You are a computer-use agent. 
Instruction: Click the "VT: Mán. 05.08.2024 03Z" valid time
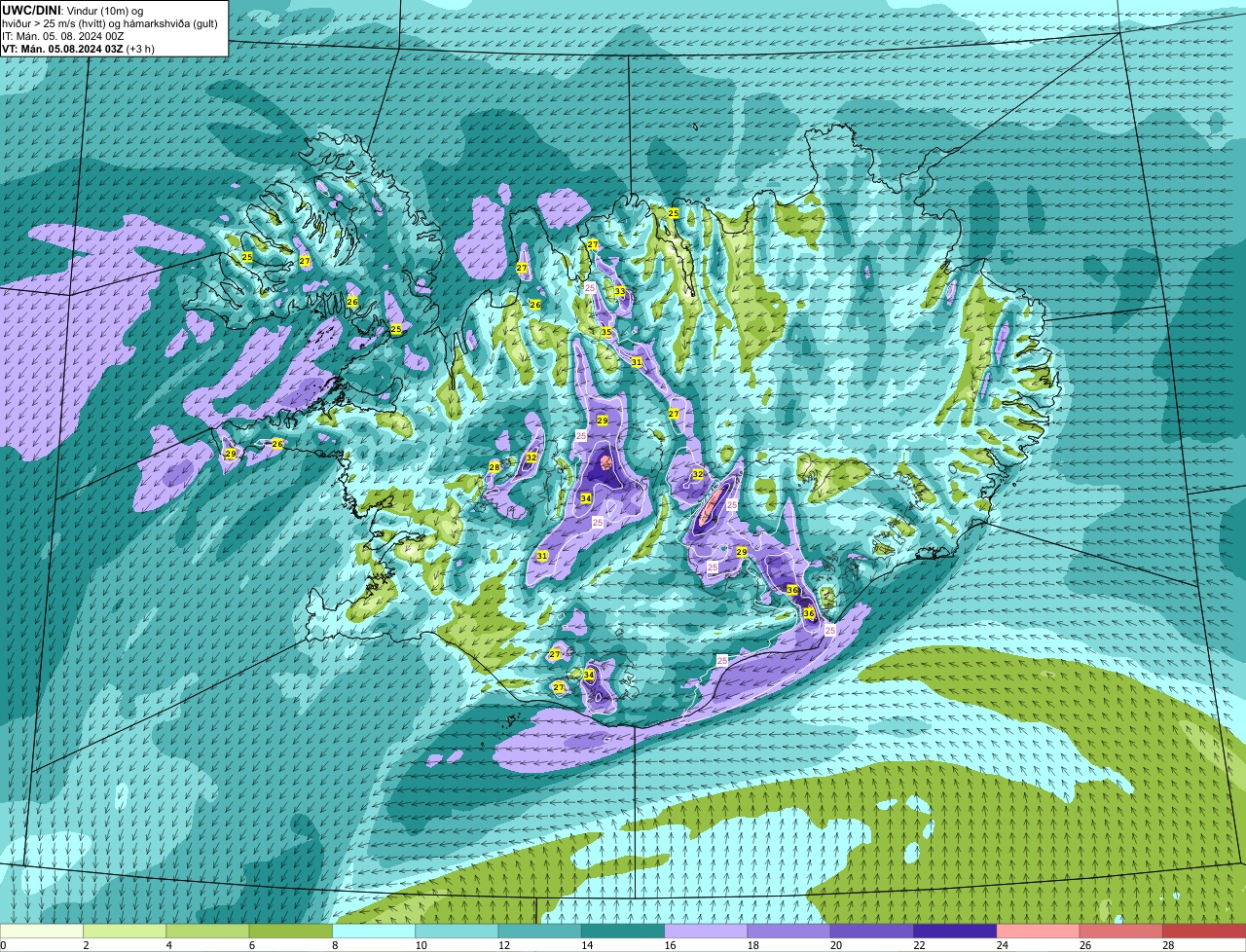coord(61,49)
